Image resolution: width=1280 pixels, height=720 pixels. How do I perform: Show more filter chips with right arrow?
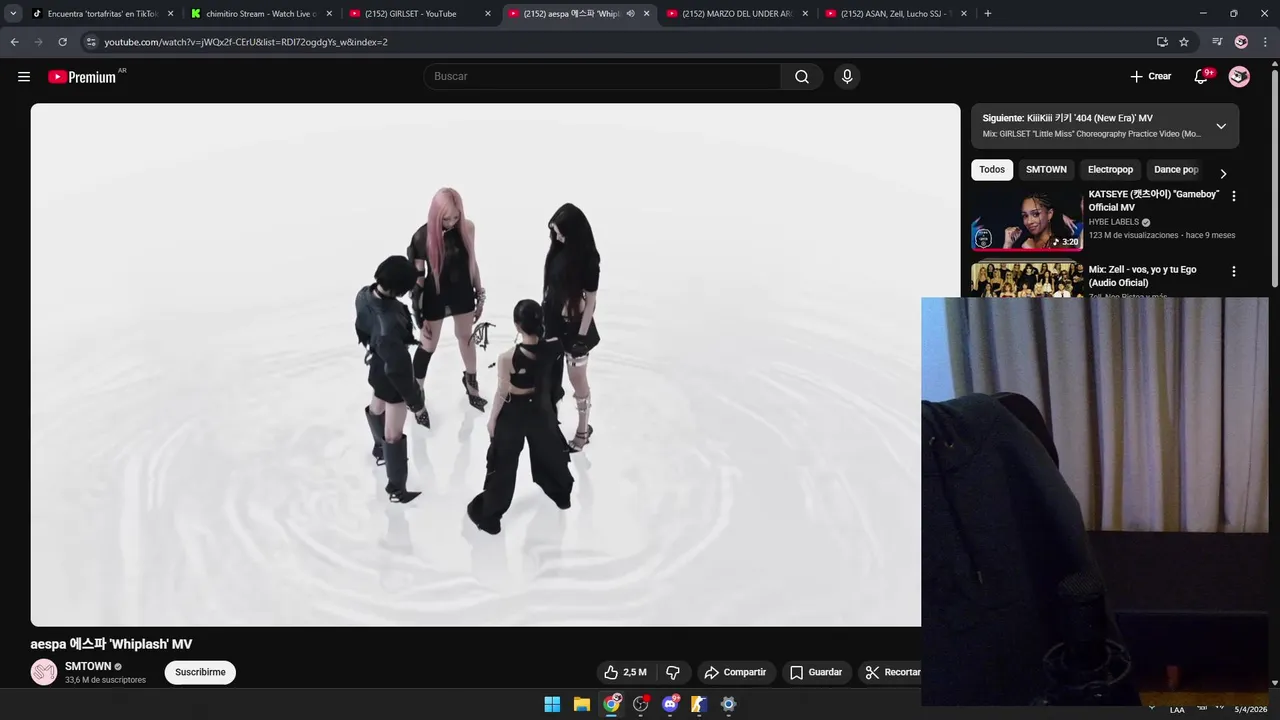[x=1223, y=173]
